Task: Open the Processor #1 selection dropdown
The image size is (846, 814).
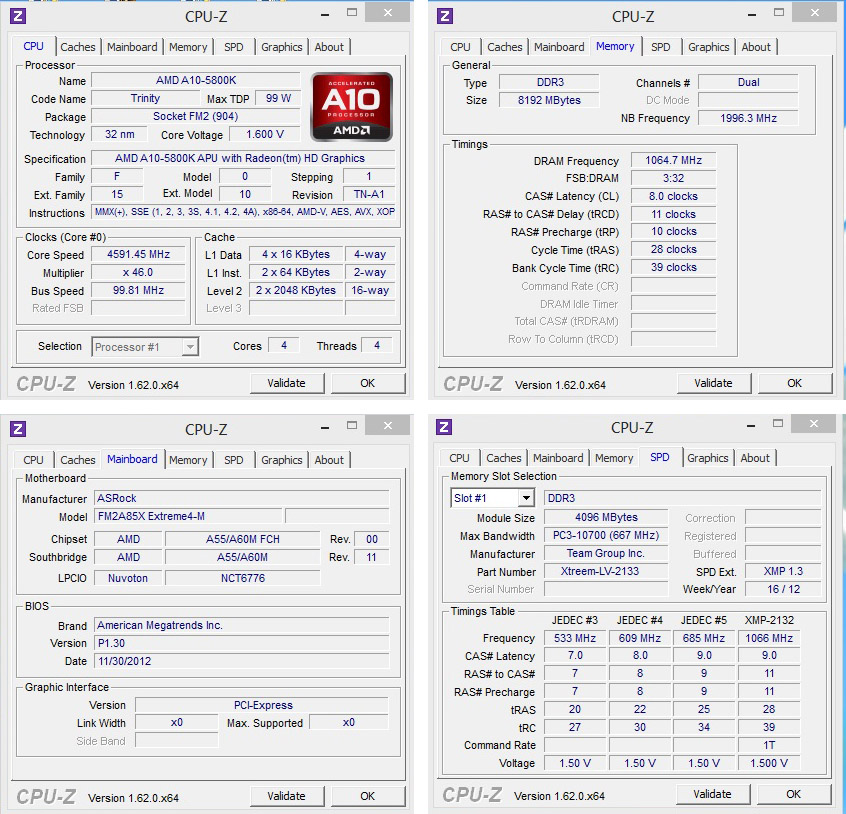Action: click(x=145, y=347)
